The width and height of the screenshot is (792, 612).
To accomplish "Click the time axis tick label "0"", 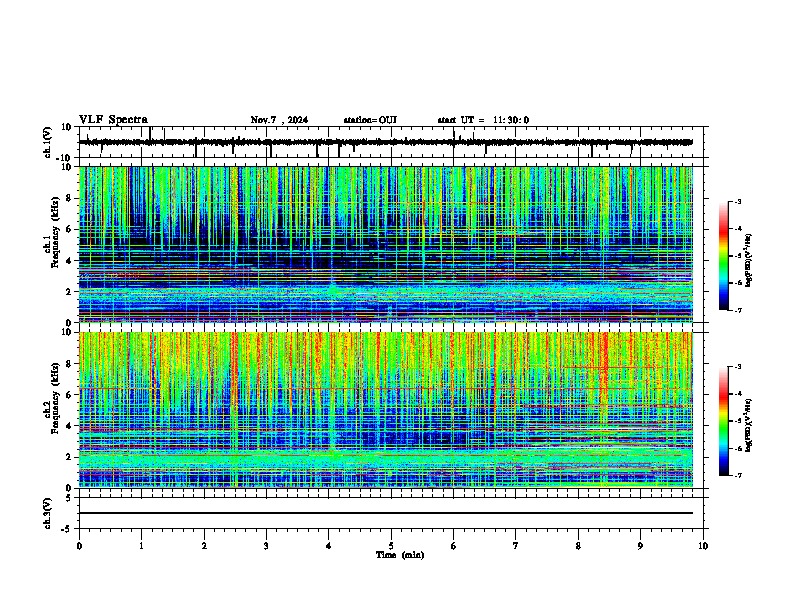I will [79, 546].
